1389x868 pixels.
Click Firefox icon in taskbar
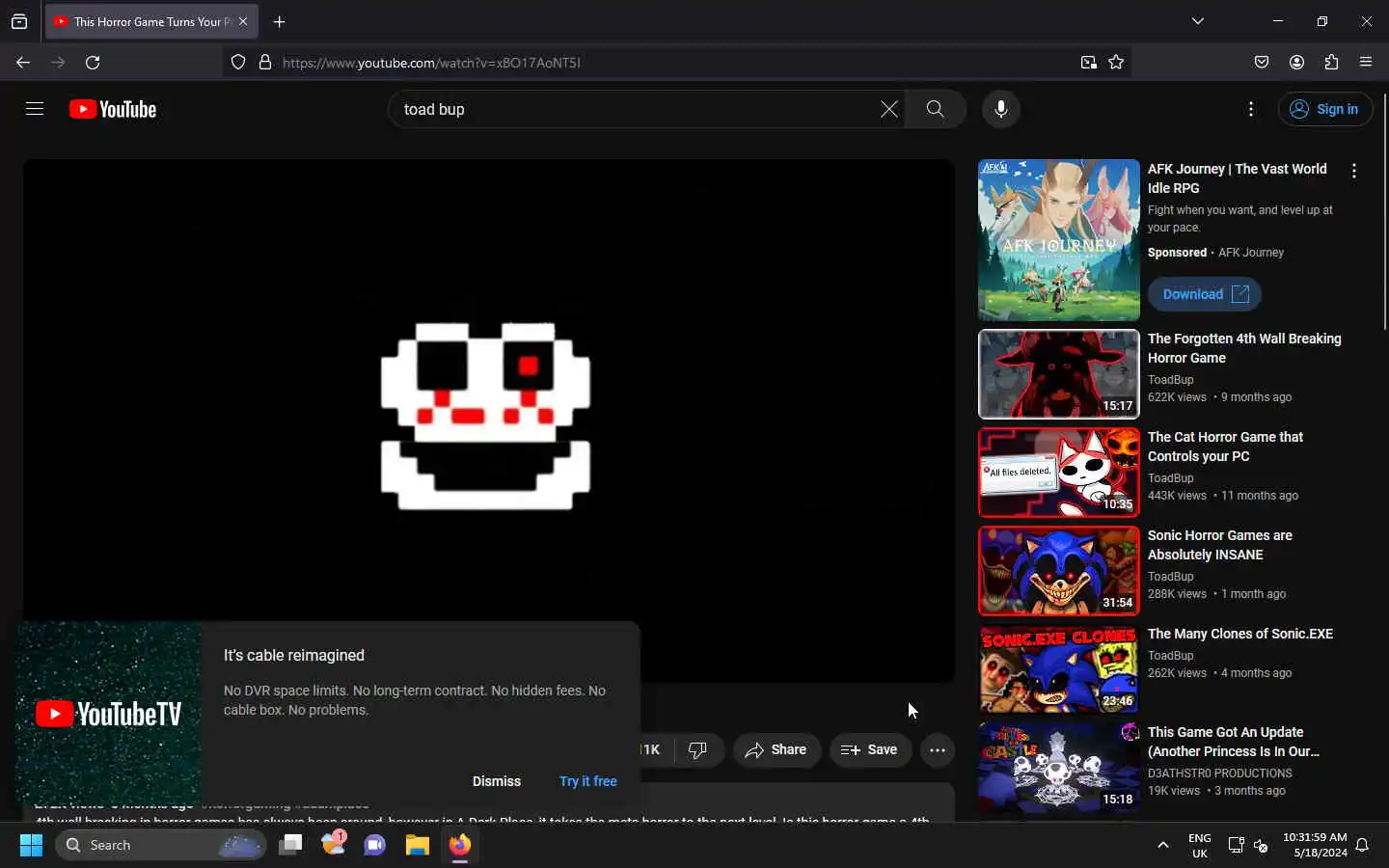click(x=459, y=845)
